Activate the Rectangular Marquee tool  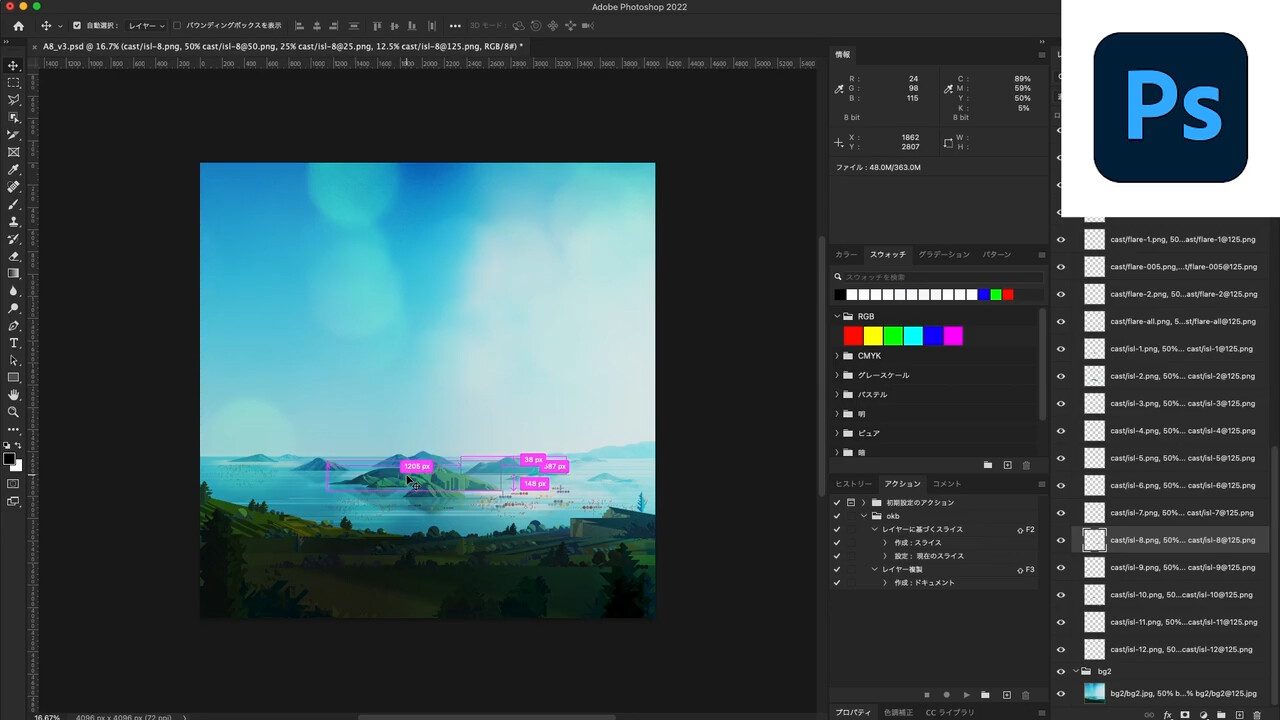14,82
